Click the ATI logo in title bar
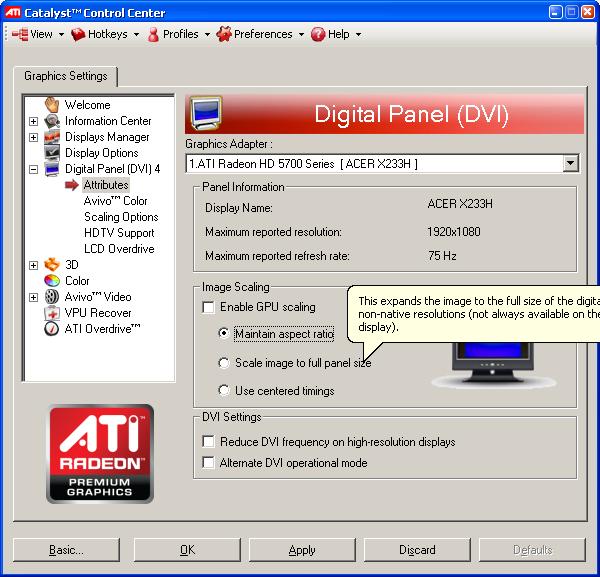Image resolution: width=600 pixels, height=577 pixels. [x=13, y=12]
